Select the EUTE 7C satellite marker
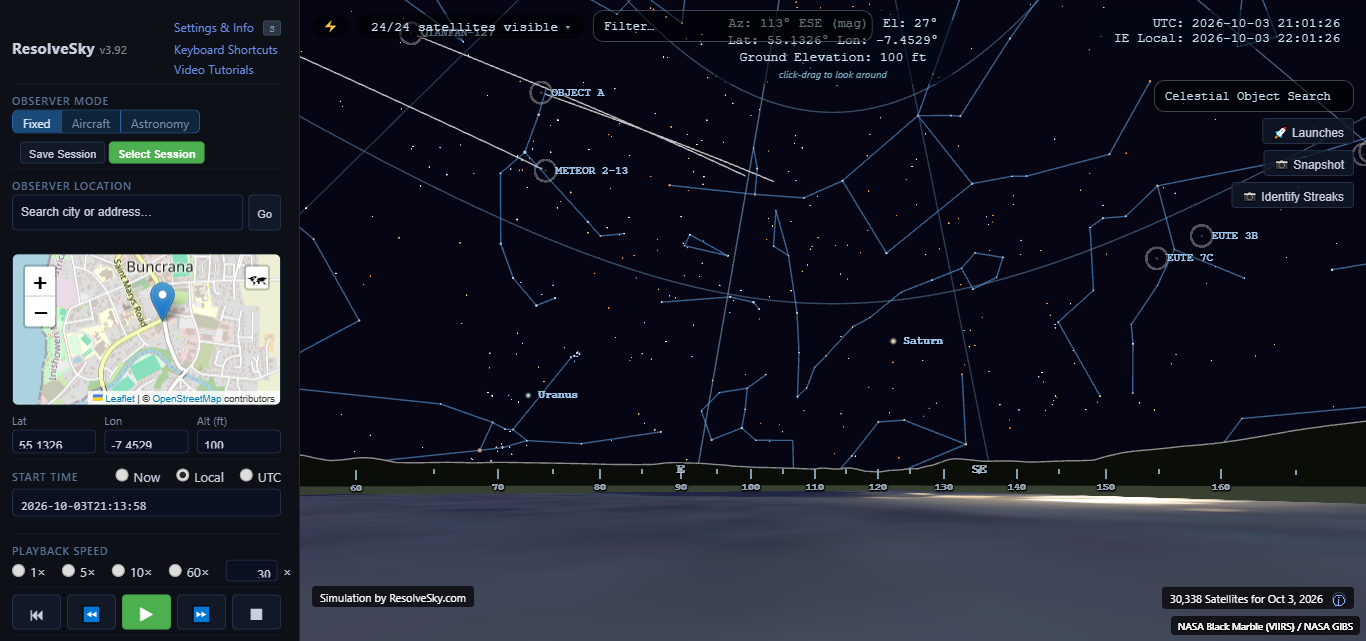This screenshot has height=641, width=1366. coord(1156,258)
